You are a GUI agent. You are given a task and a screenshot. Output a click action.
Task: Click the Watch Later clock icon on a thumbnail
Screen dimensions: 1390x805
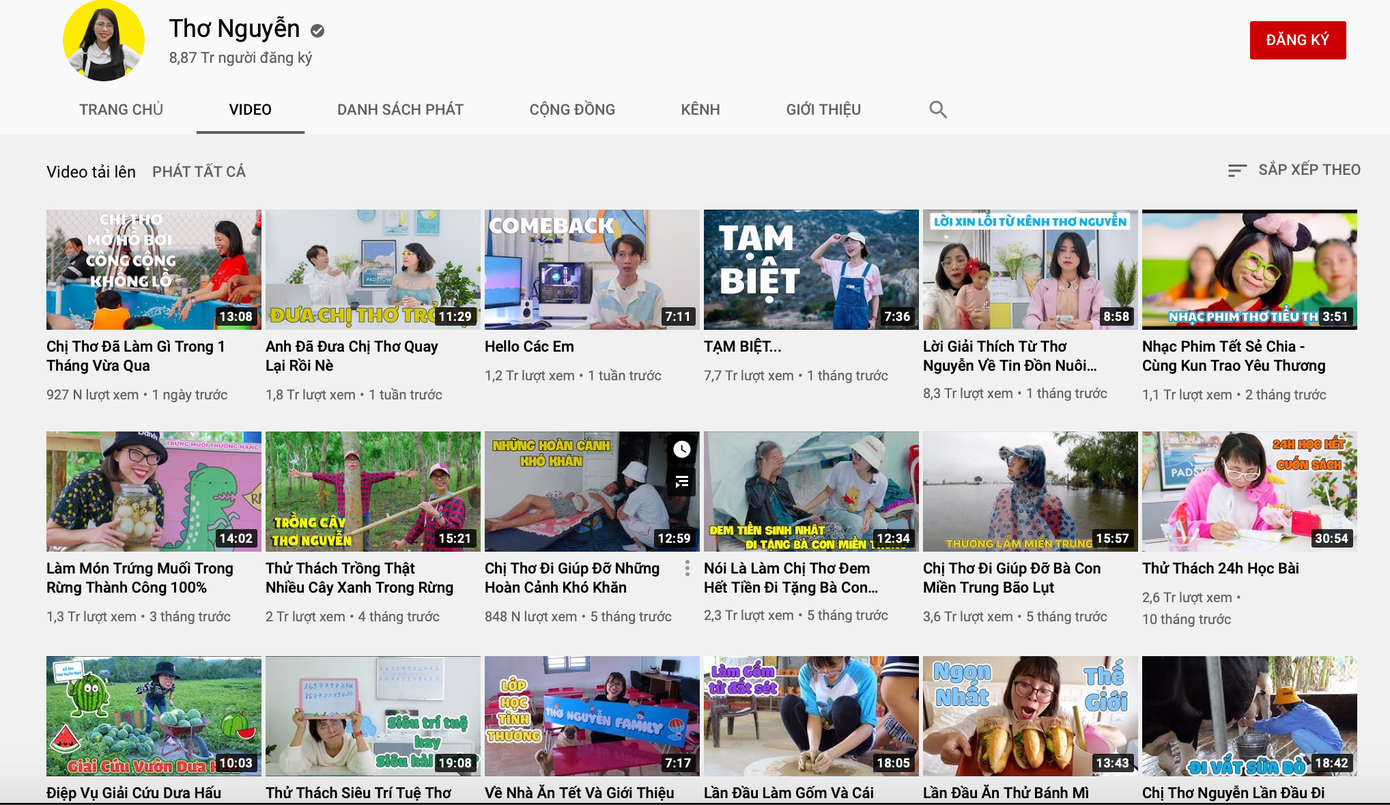pos(681,448)
